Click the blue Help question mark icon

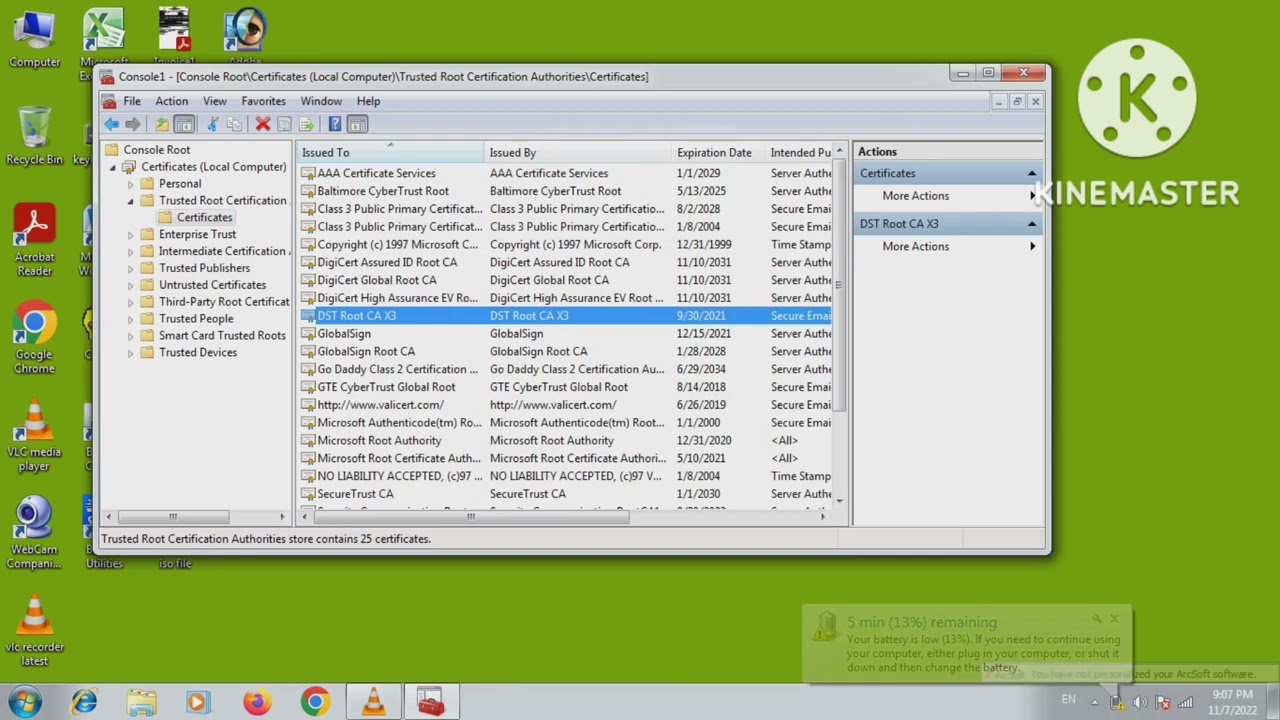[x=335, y=124]
